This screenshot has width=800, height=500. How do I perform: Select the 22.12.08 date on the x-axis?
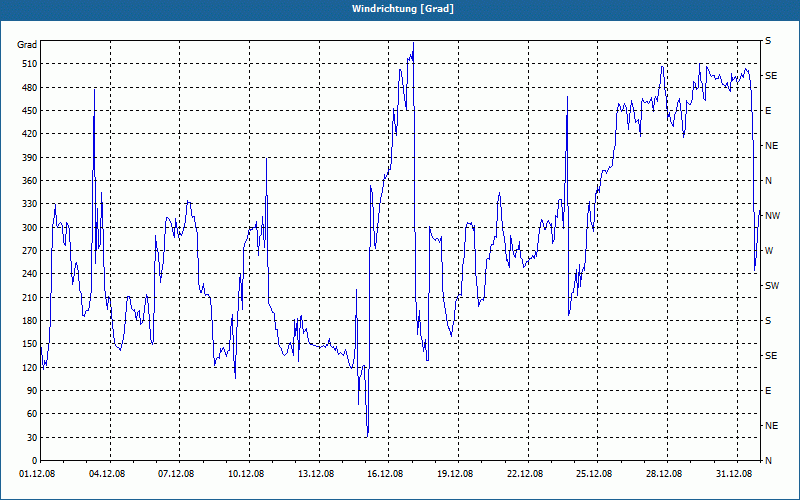pyautogui.click(x=524, y=474)
